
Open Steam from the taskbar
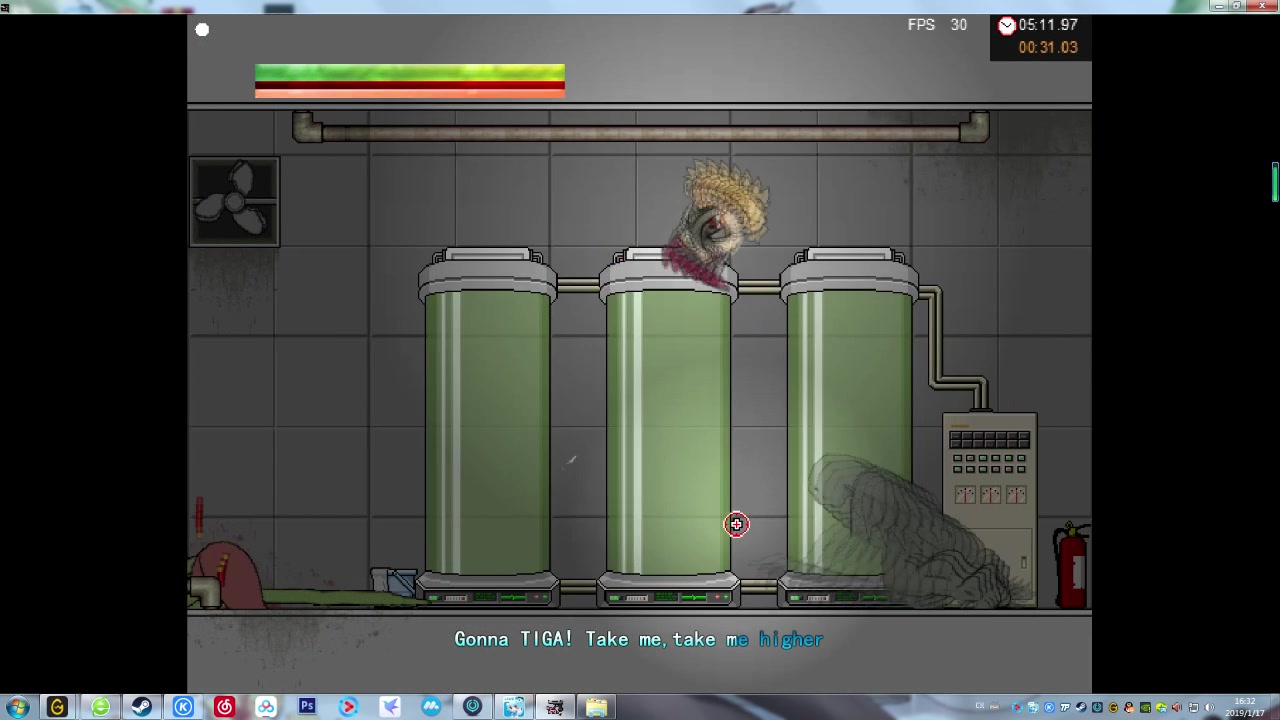[x=141, y=707]
